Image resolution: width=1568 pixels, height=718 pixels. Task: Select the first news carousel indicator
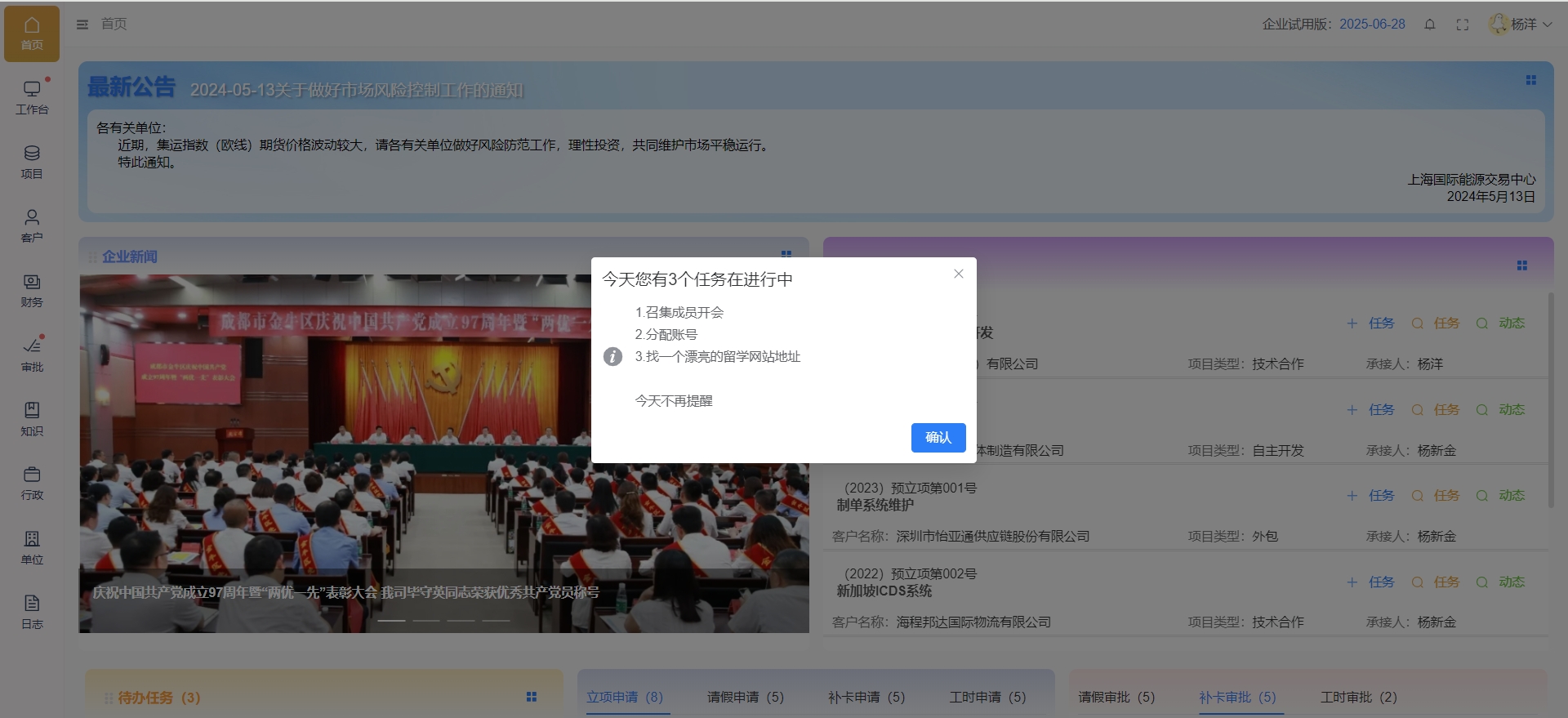pyautogui.click(x=391, y=621)
